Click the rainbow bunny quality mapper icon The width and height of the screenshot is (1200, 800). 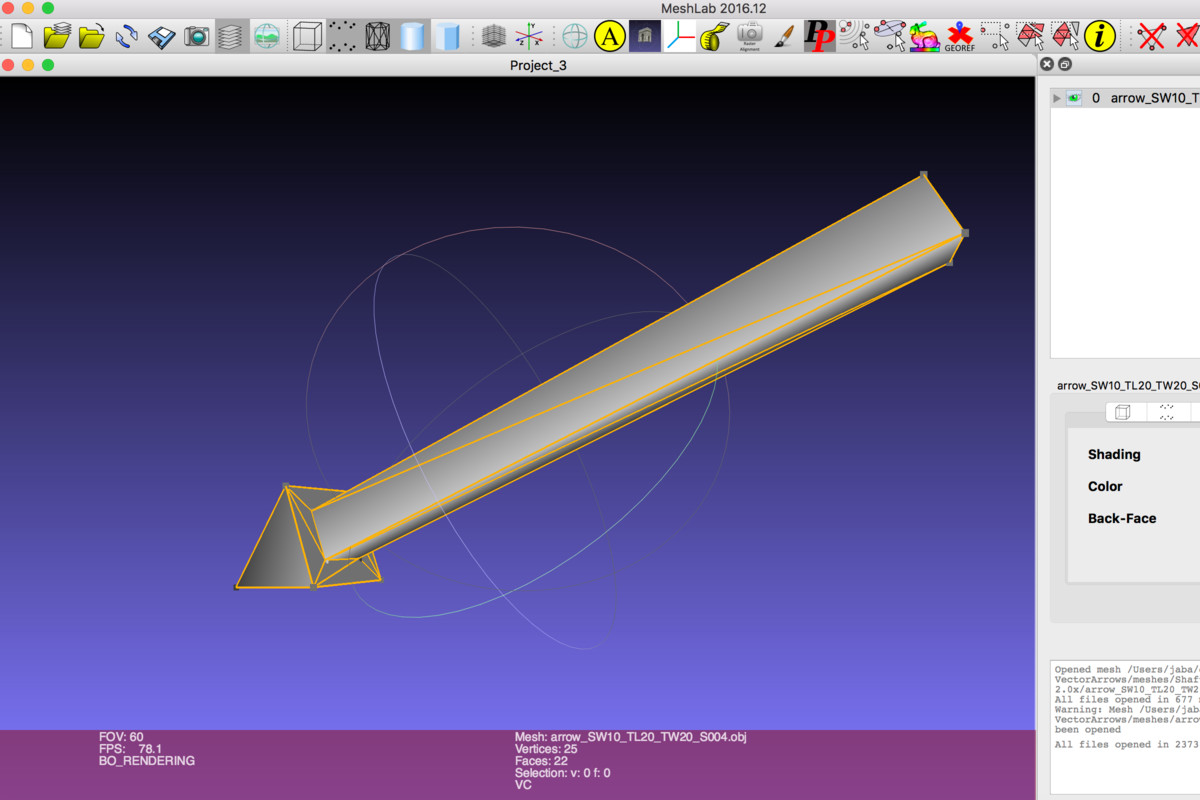924,36
